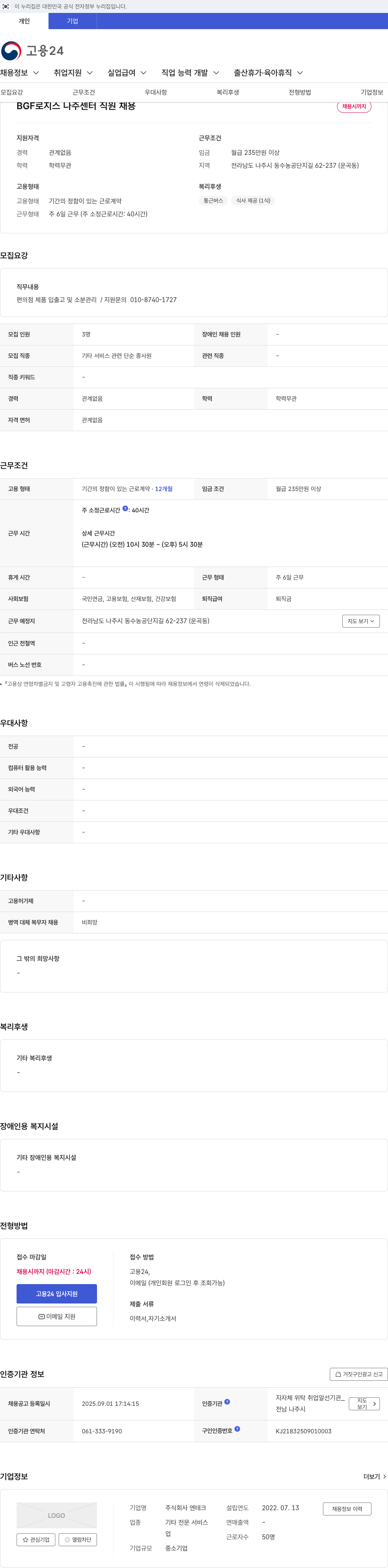
Task: Click the Korean flag icon in top banner
Action: [x=6, y=6]
